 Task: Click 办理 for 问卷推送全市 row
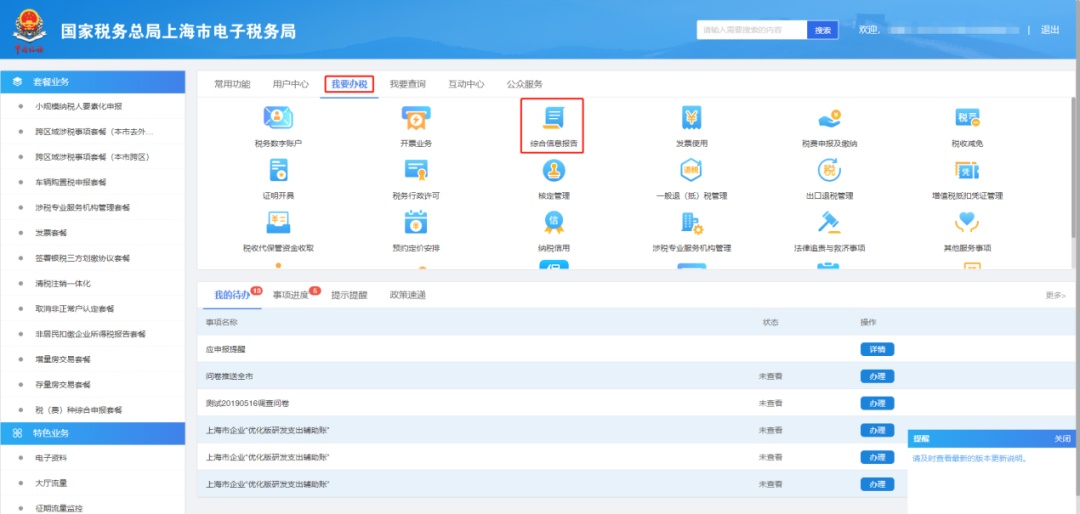coord(877,376)
